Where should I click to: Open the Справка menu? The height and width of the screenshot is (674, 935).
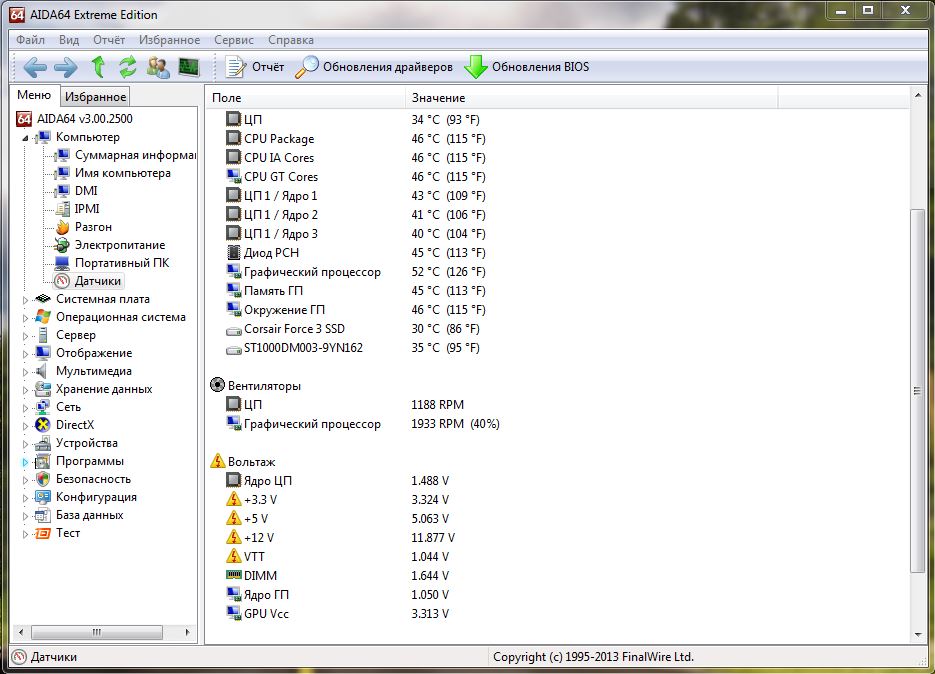click(290, 40)
